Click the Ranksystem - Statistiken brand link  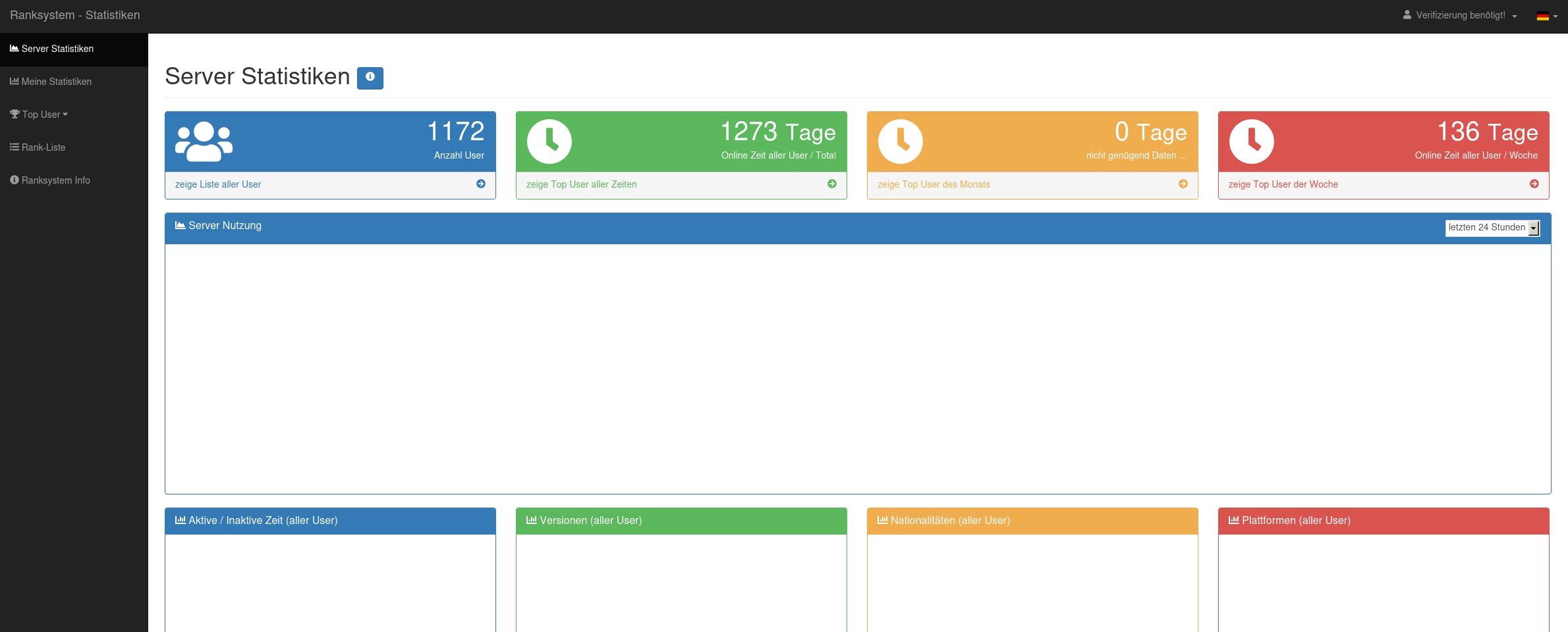pos(75,15)
